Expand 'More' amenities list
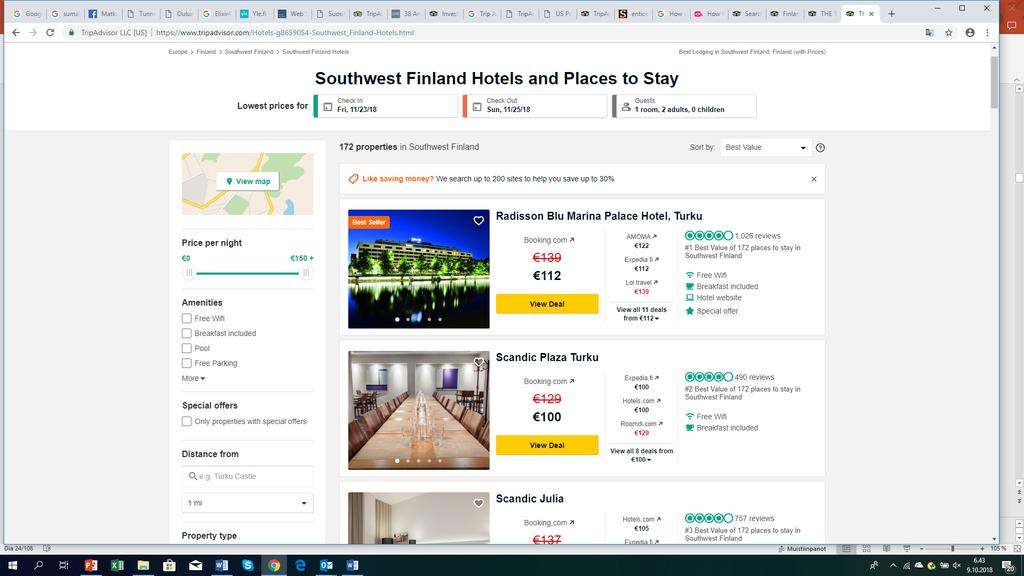 tap(193, 379)
